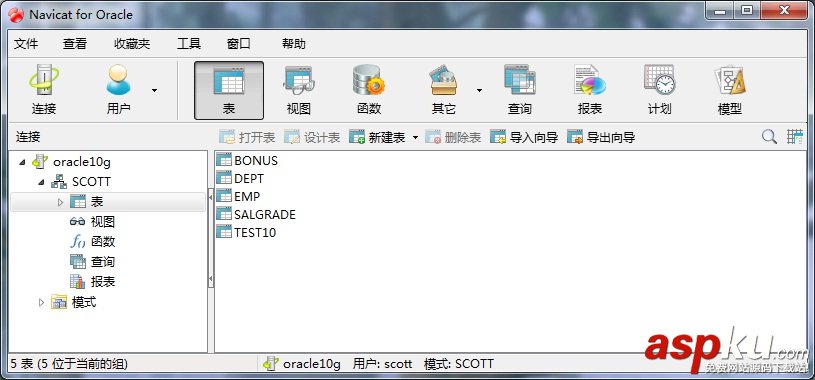Click the upper panel collapse arrow on splitter
This screenshot has height=380, width=815.
[211, 198]
